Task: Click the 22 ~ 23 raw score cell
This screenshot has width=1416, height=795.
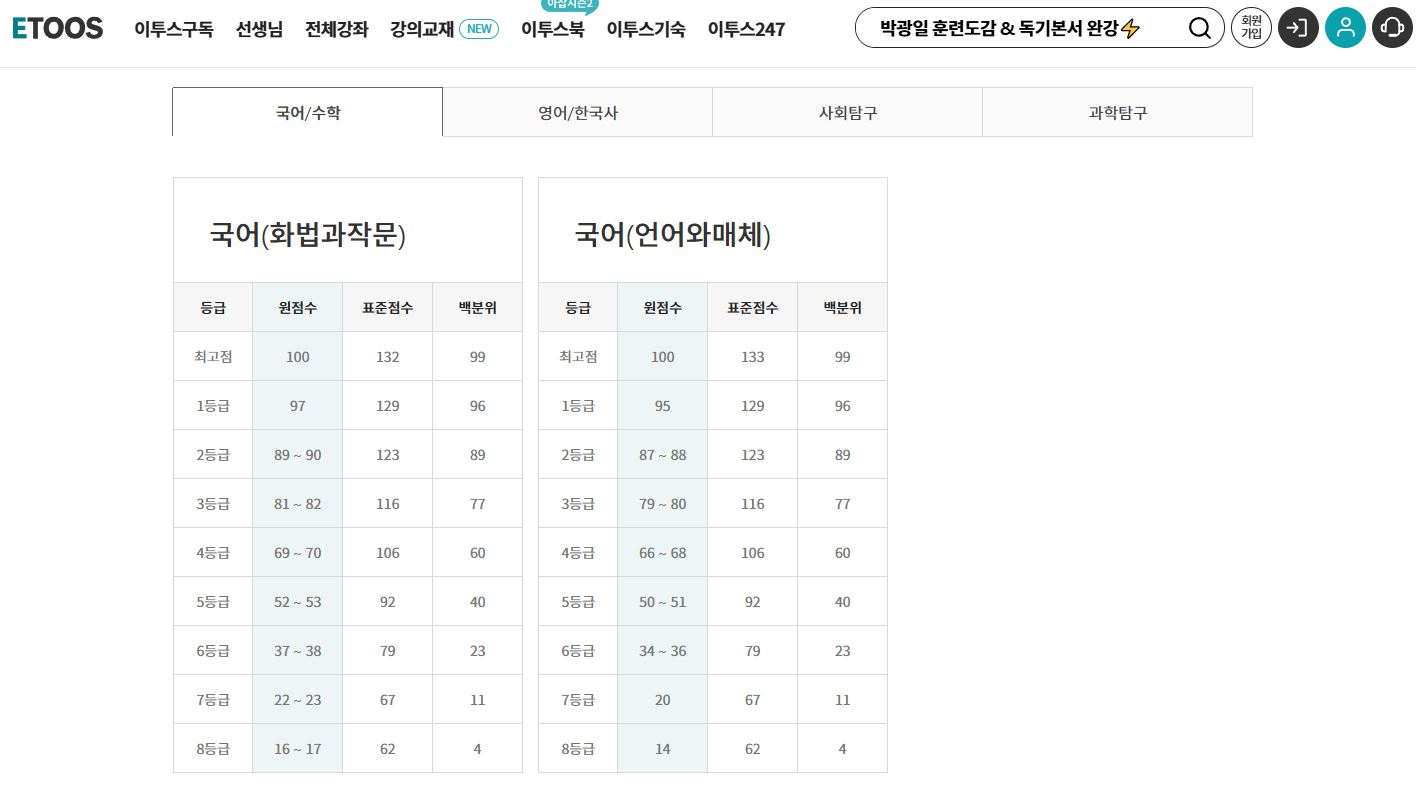Action: [298, 700]
